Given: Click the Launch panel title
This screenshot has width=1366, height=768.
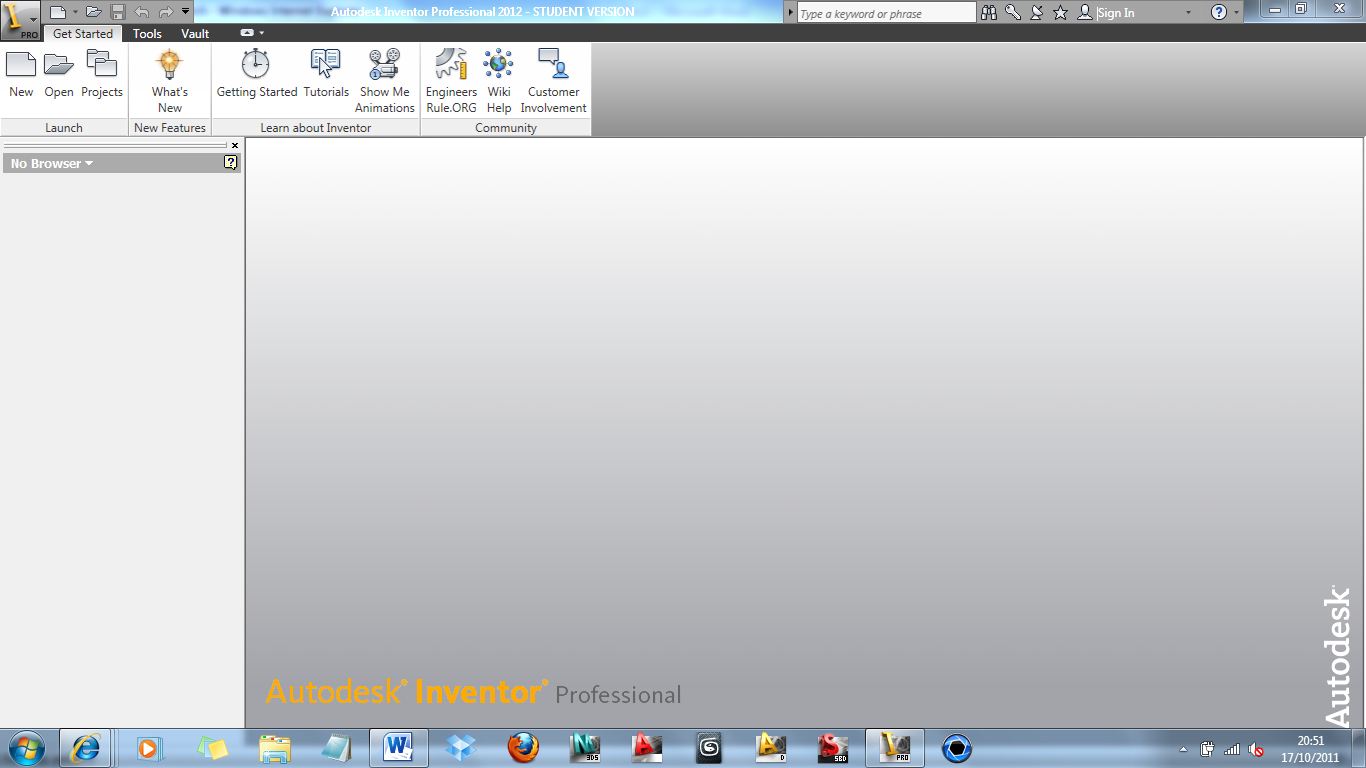Looking at the screenshot, I should tap(64, 128).
